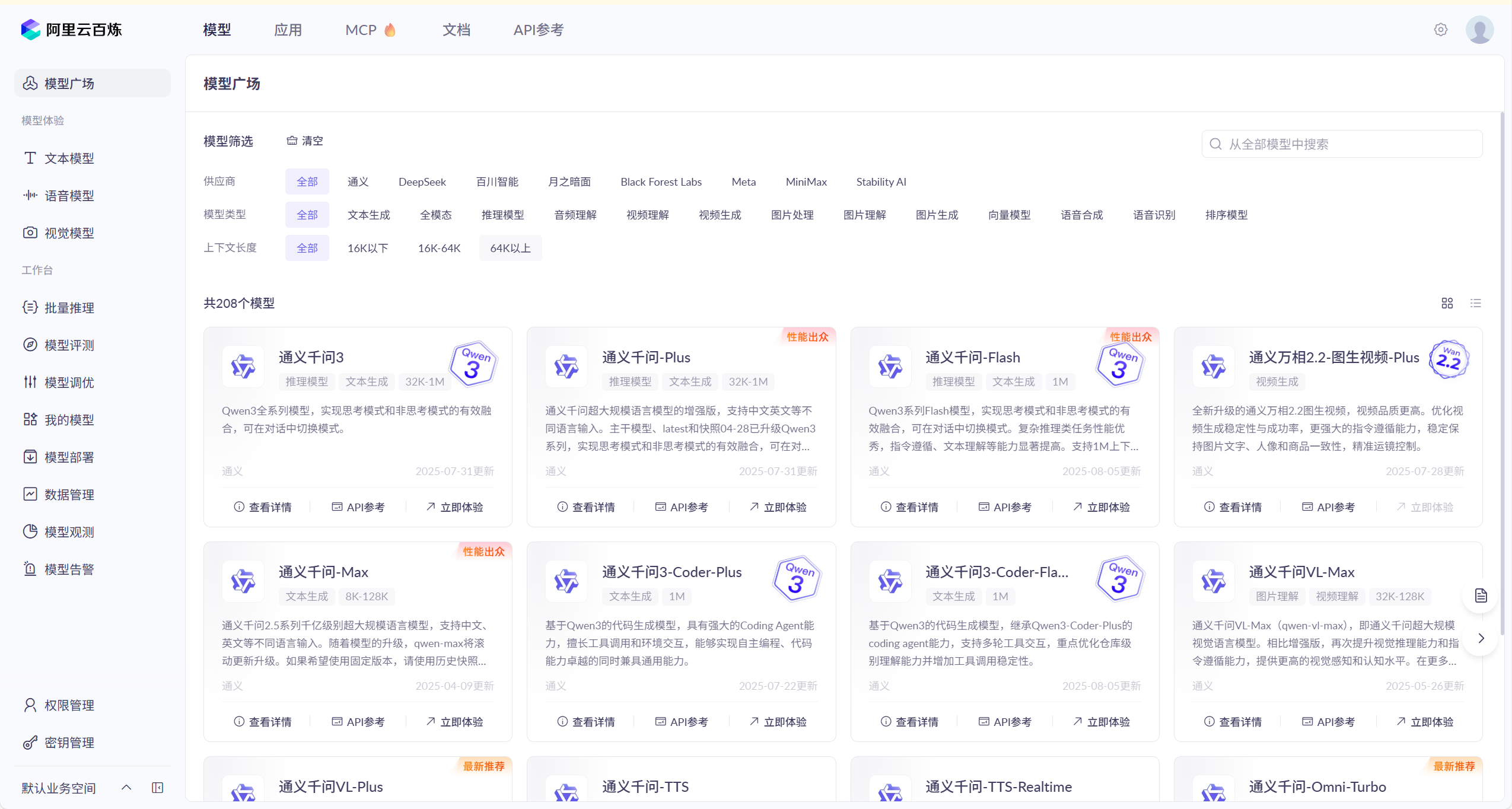The image size is (1512, 809).
Task: Filter supplier by DeepSeek
Action: tap(422, 181)
